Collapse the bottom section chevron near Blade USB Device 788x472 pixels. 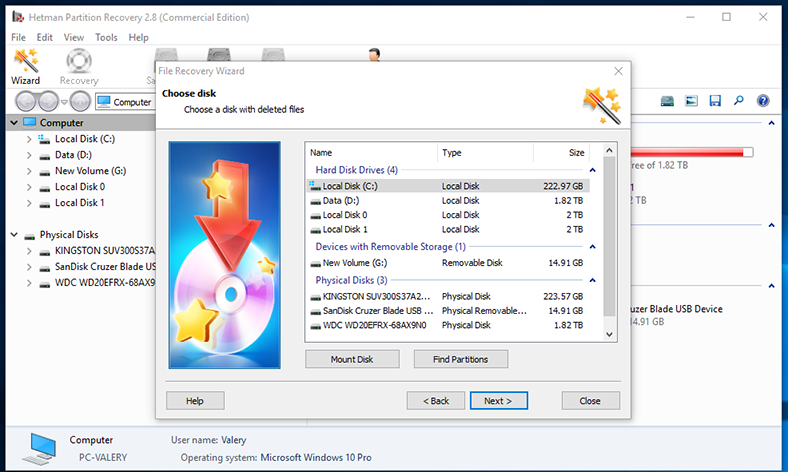tap(771, 286)
